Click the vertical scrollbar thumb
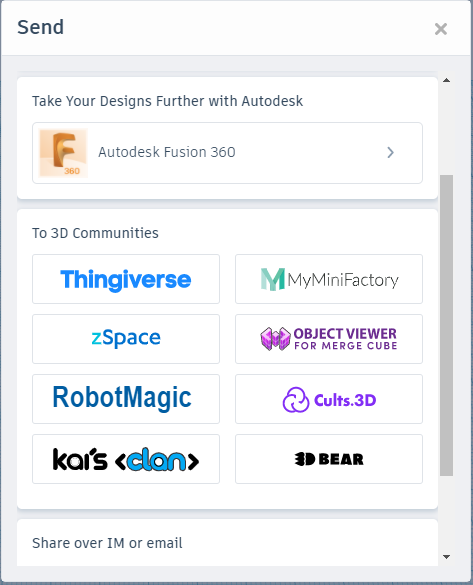 (447, 325)
